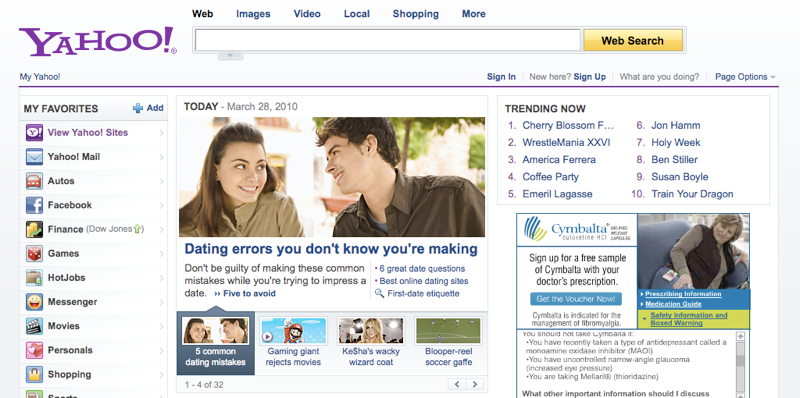The image size is (800, 398).
Task: Click the Sign In link
Action: (x=501, y=77)
